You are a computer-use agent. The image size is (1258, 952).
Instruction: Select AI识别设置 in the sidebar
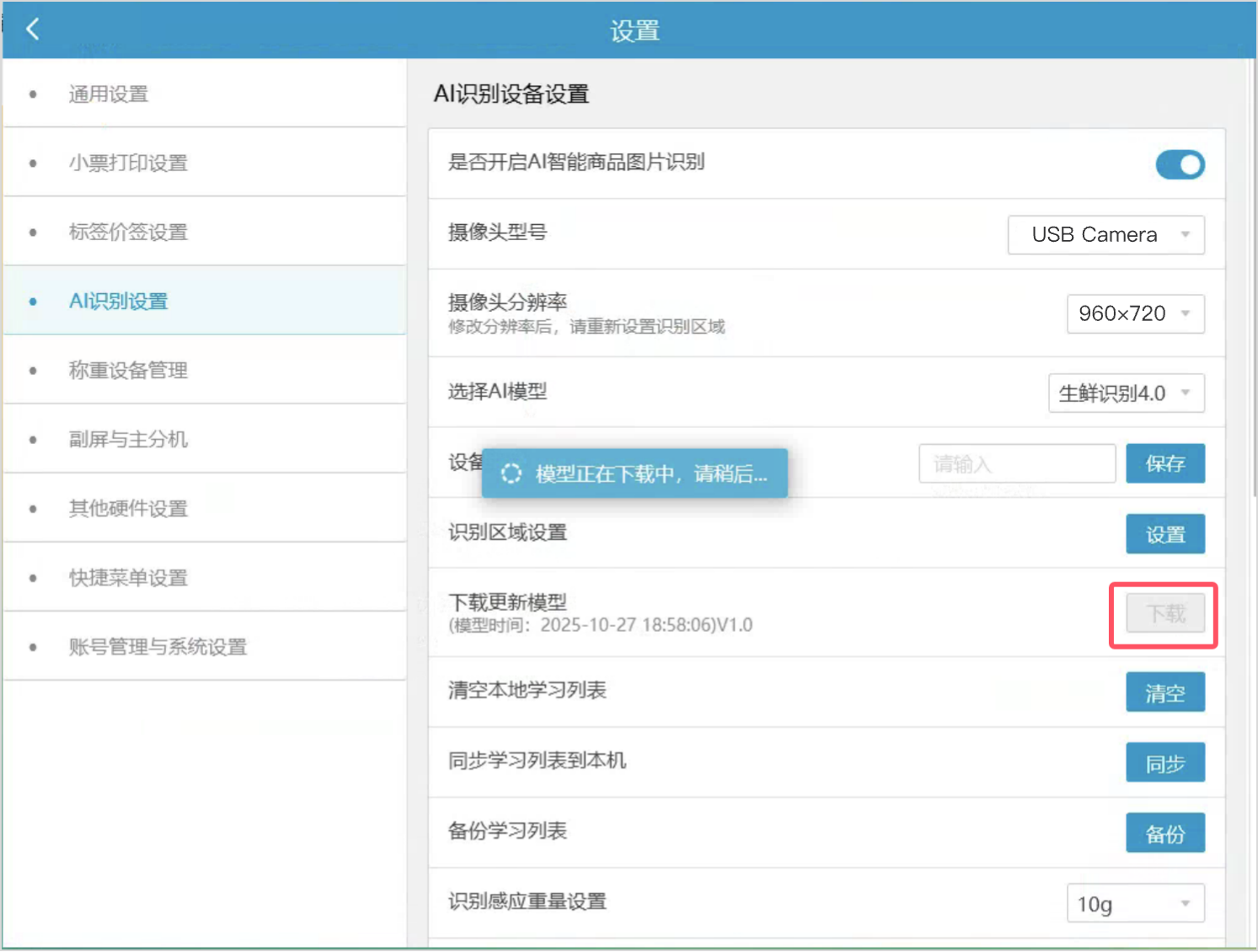coord(205,301)
